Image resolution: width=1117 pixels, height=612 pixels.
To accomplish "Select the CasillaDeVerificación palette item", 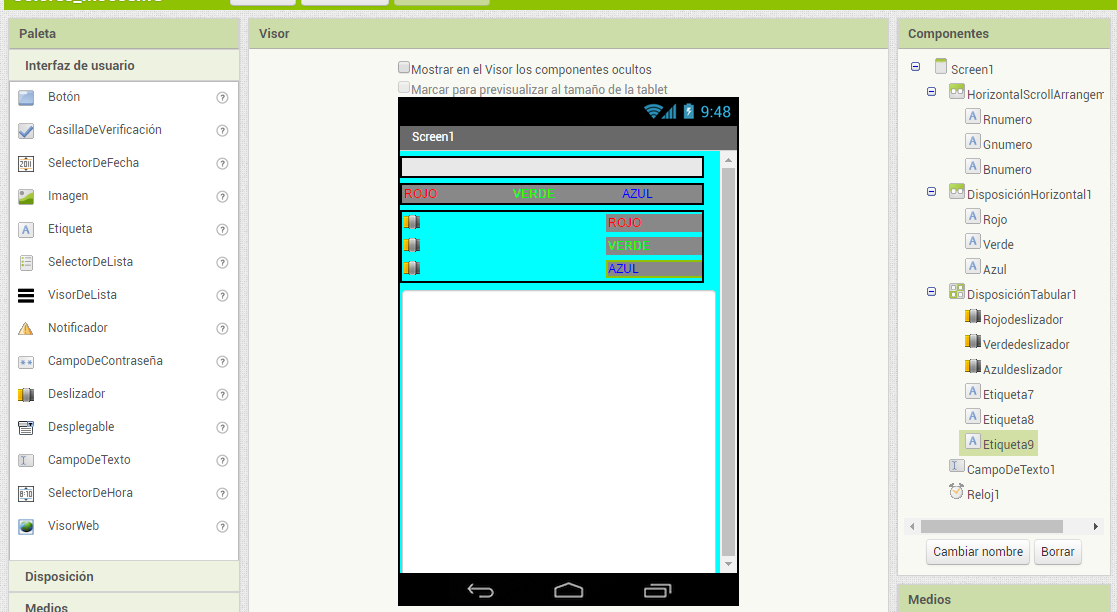I will coord(25,129).
